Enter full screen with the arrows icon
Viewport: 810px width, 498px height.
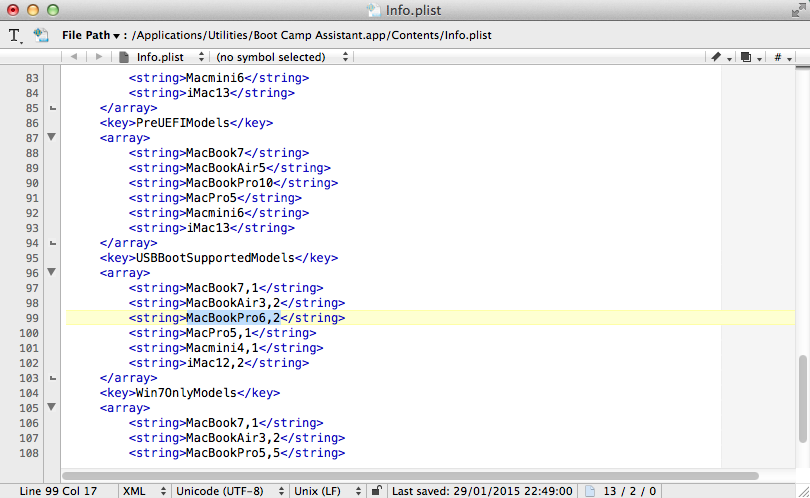coord(799,10)
